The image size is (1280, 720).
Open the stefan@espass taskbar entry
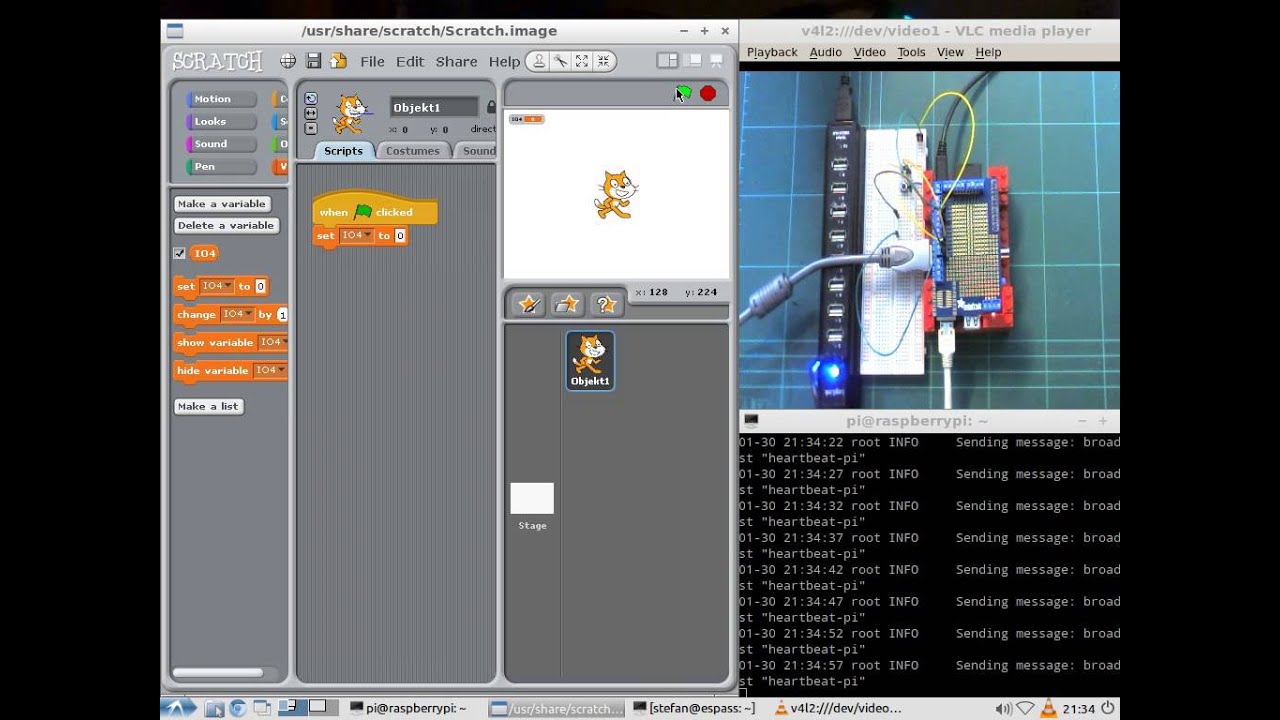[694, 708]
